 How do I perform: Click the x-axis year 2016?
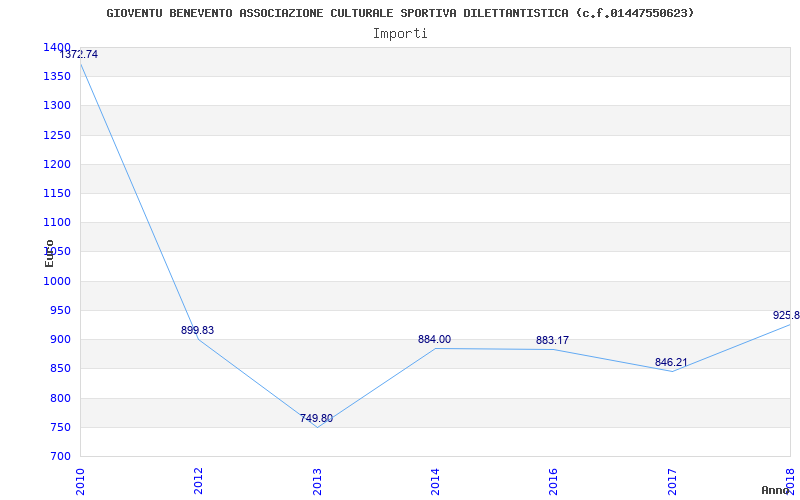coord(554,481)
